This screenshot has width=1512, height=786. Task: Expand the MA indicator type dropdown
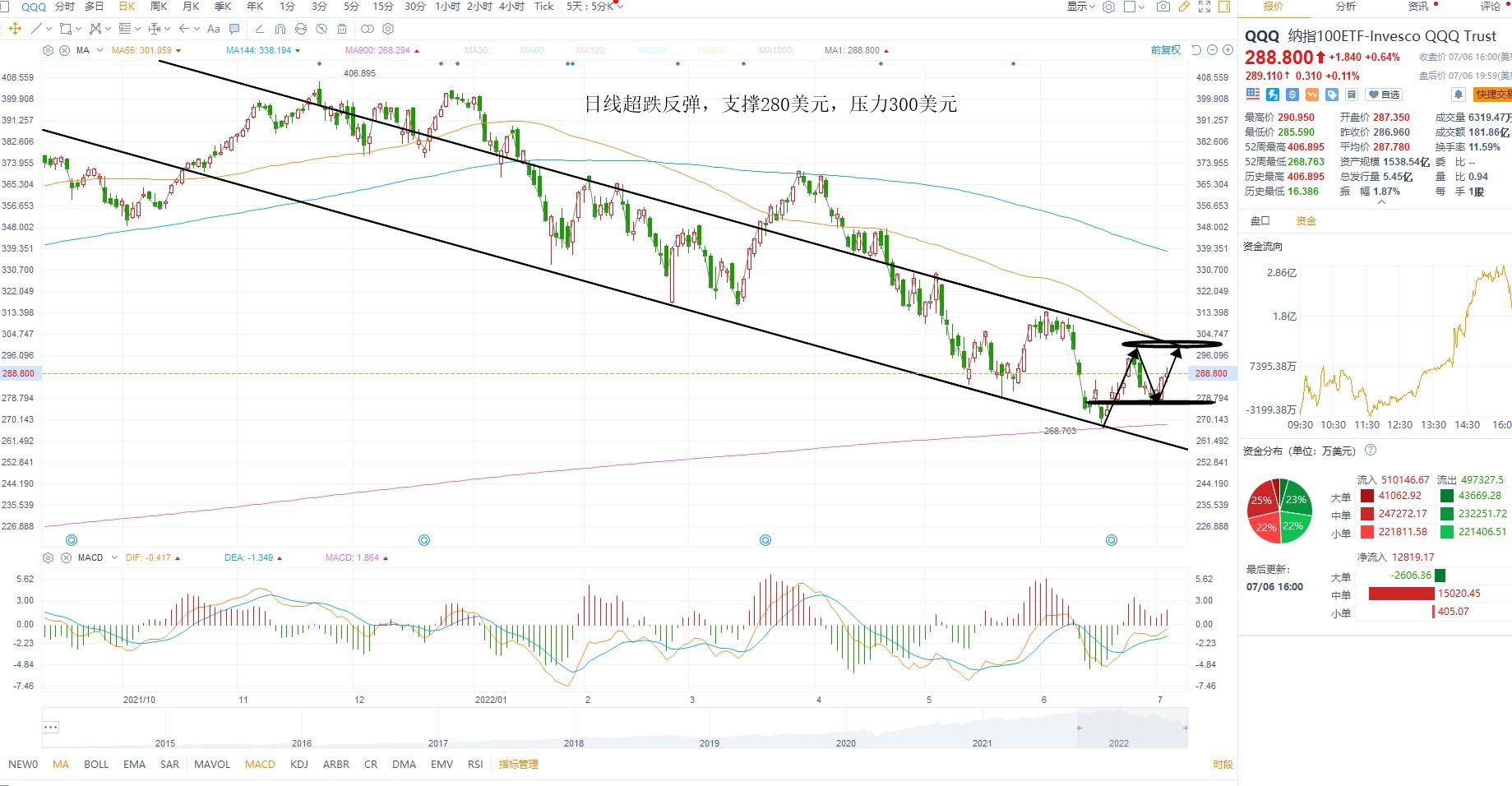[100, 50]
